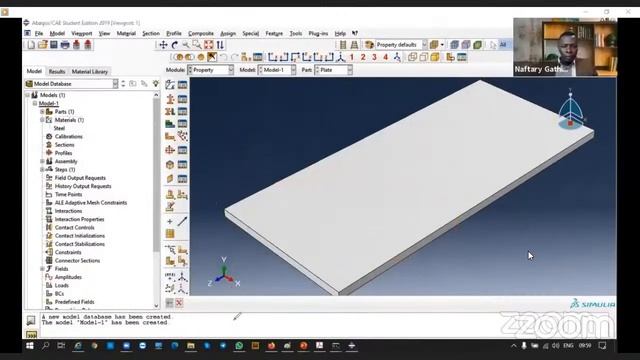640x360 pixels.
Task: Toggle perspective view icon in toolbar
Action: click(x=354, y=45)
